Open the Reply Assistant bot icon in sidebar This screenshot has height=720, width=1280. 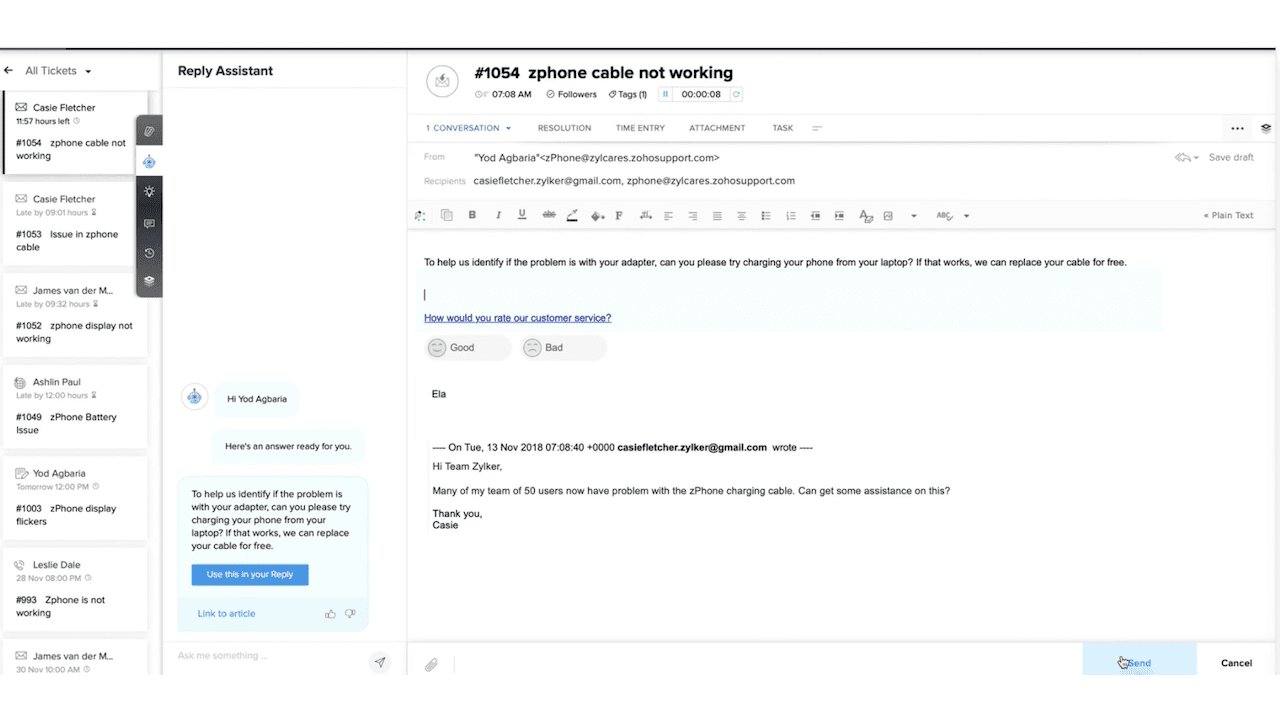point(149,162)
